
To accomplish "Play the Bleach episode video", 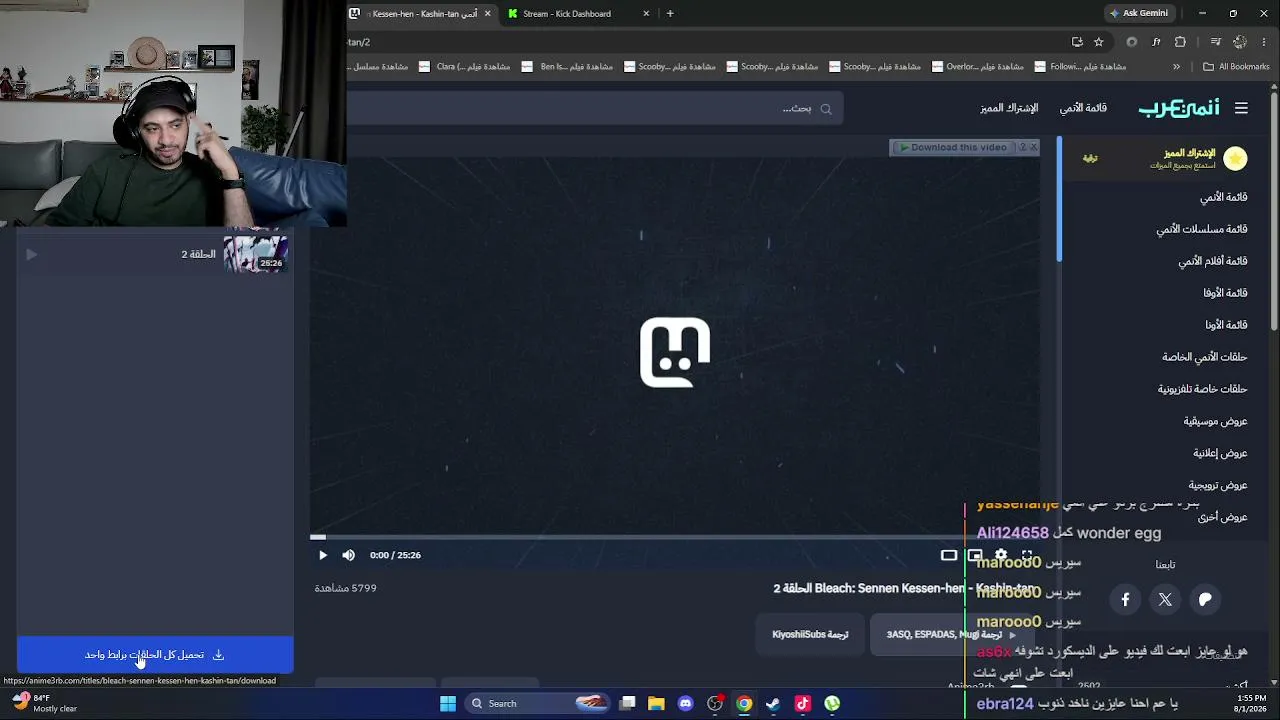I will pos(322,555).
